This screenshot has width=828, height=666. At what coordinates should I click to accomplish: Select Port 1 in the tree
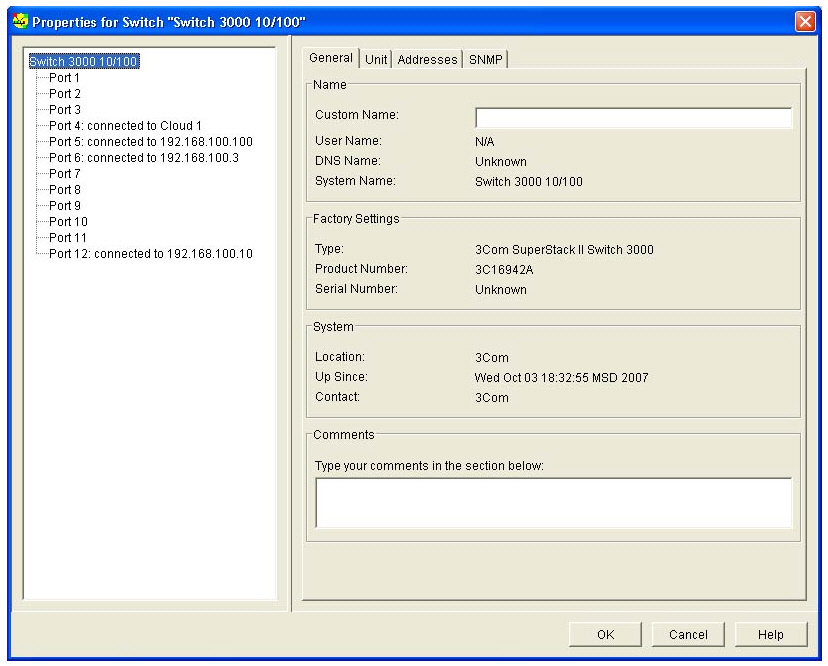(64, 78)
